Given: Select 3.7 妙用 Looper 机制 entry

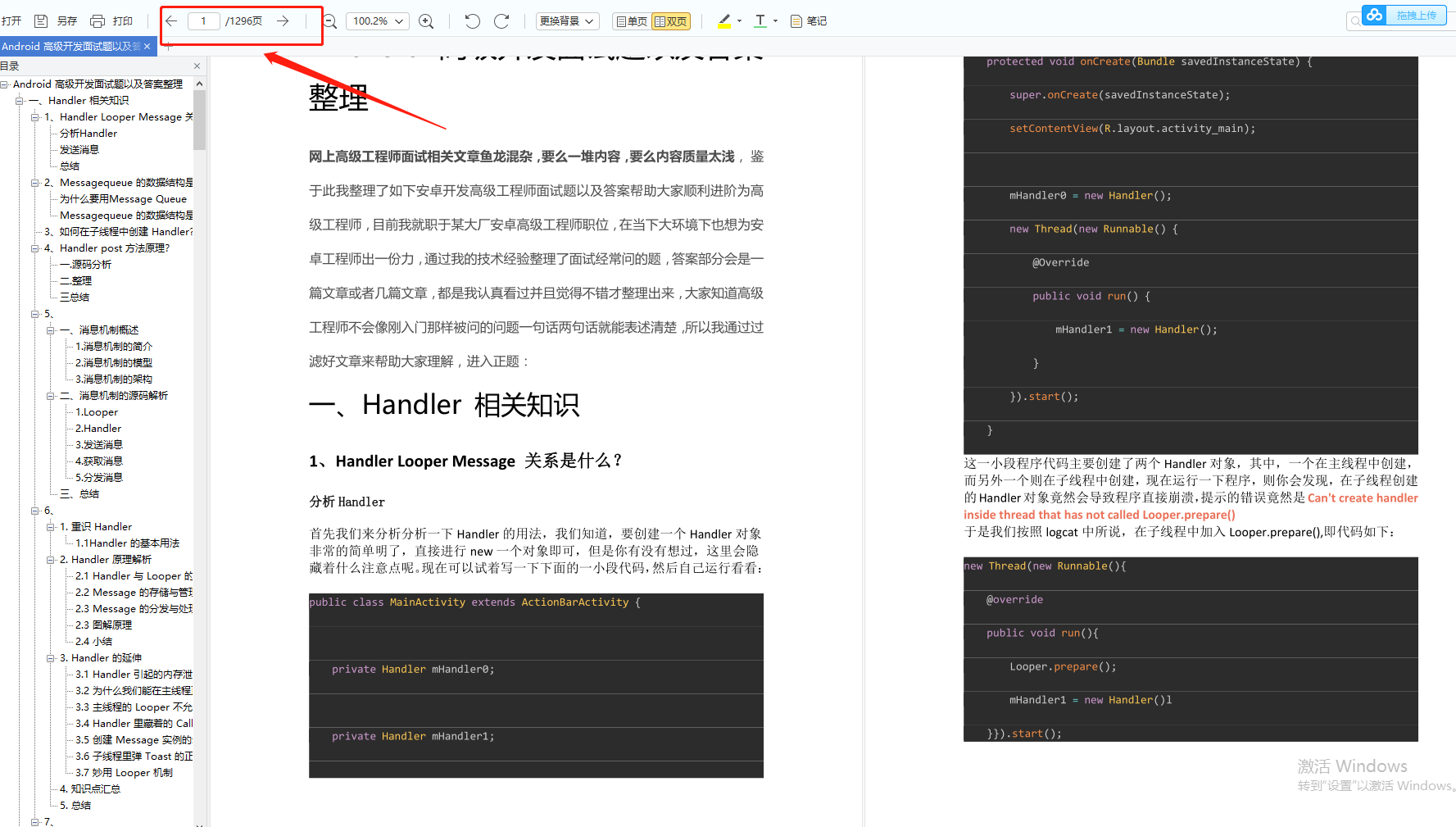Looking at the screenshot, I should (124, 772).
